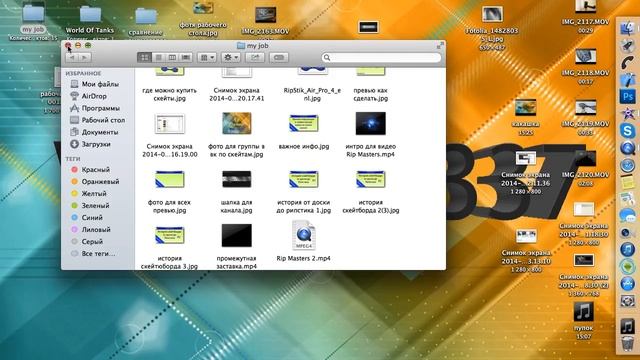Open iMovie star icon in Dock
The image size is (640, 360).
(x=628, y=113)
